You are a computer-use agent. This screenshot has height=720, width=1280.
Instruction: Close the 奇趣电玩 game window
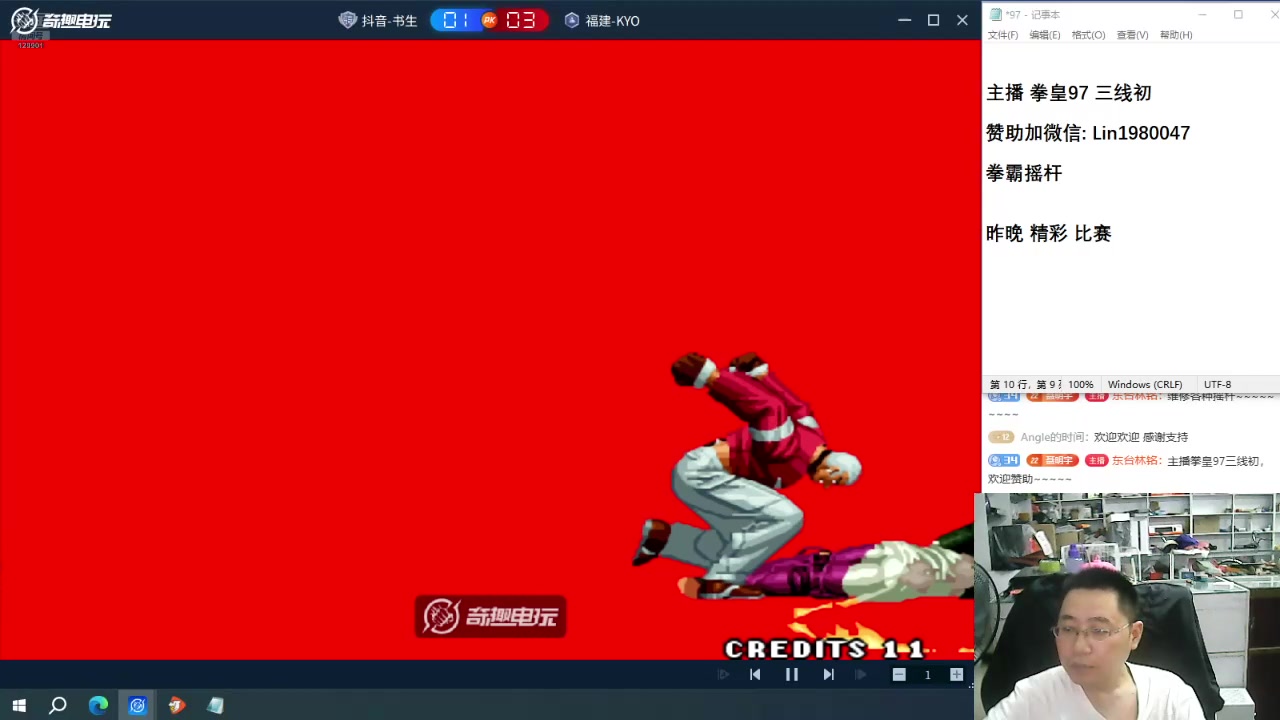(x=962, y=20)
